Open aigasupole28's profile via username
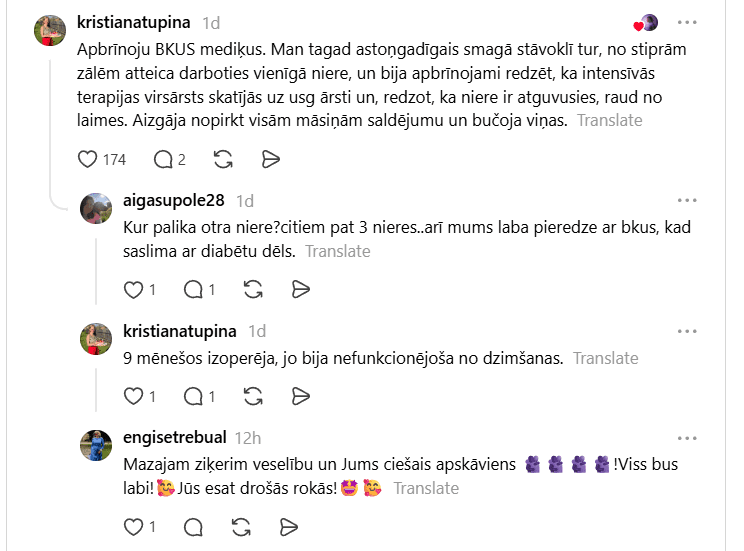The height and width of the screenshot is (551, 744). coord(174,200)
